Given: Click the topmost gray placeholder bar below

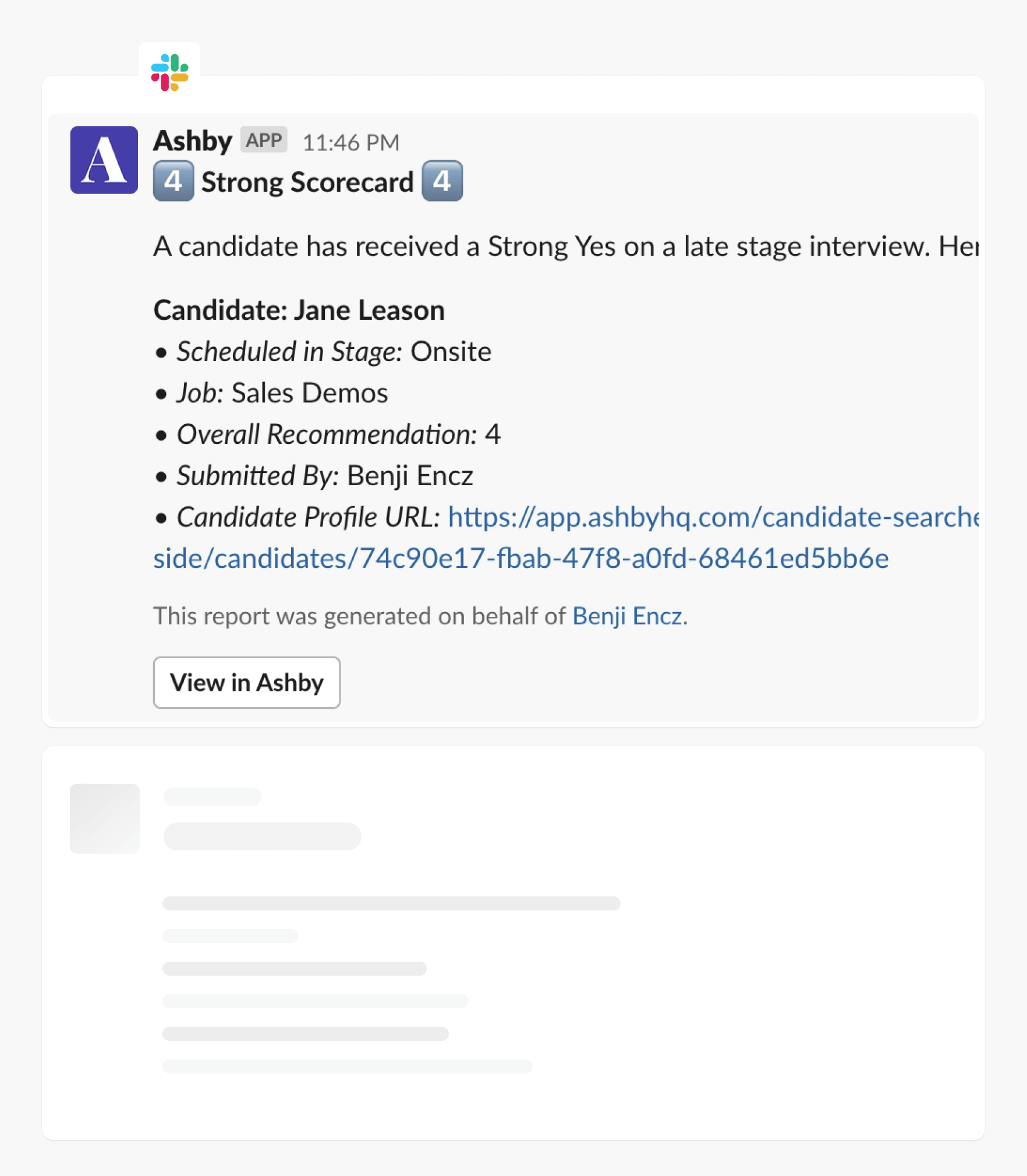Looking at the screenshot, I should tap(213, 796).
